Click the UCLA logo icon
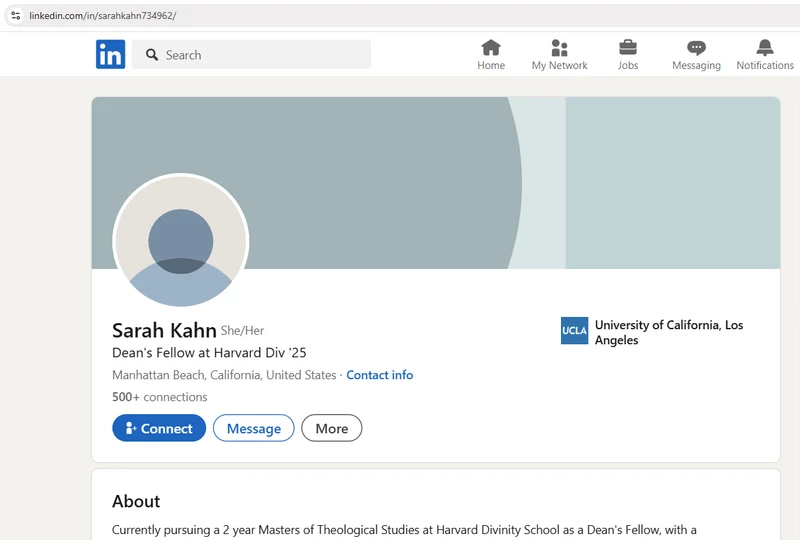Viewport: 800px width, 540px height. 574,331
